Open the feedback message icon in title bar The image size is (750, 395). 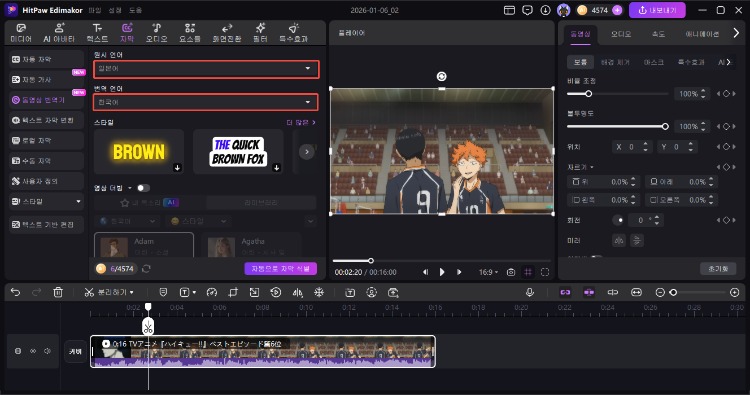(x=527, y=10)
